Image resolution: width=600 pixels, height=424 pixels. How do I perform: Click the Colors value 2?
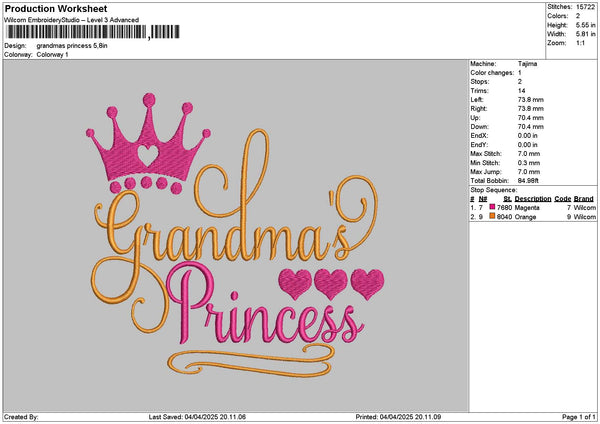578,16
